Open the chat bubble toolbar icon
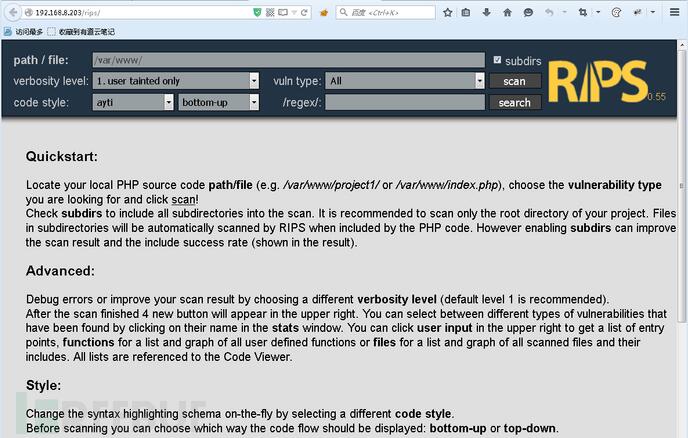The image size is (688, 438). [x=528, y=12]
